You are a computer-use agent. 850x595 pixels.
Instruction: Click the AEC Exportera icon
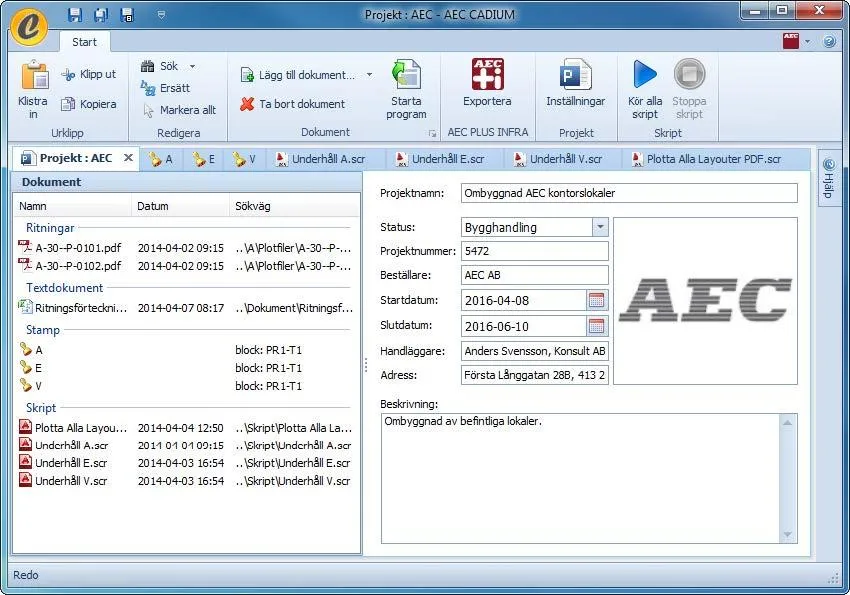coord(487,75)
